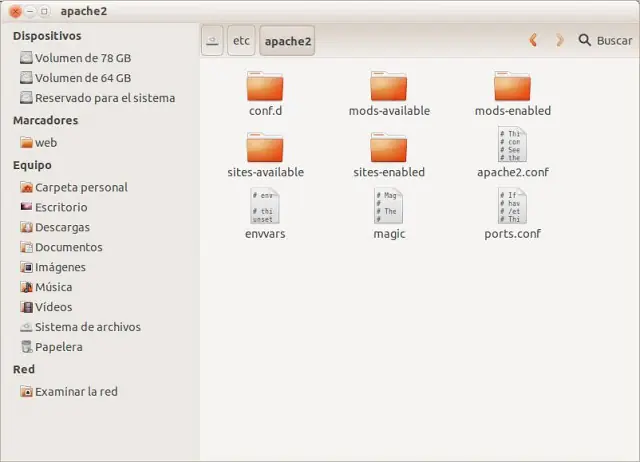Open Examinar la red label
Viewport: 640px width, 462px height.
click(76, 392)
